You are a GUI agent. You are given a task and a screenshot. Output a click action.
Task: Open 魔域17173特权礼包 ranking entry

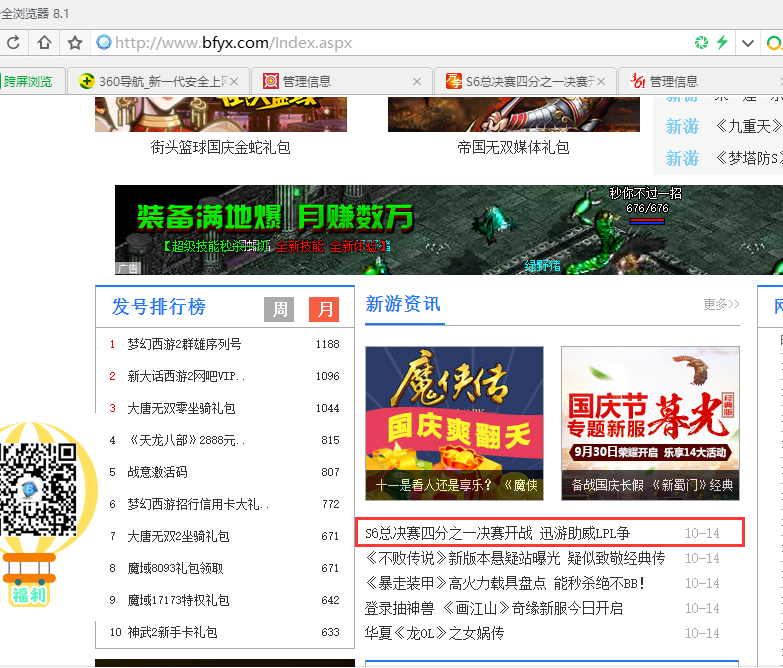click(178, 600)
